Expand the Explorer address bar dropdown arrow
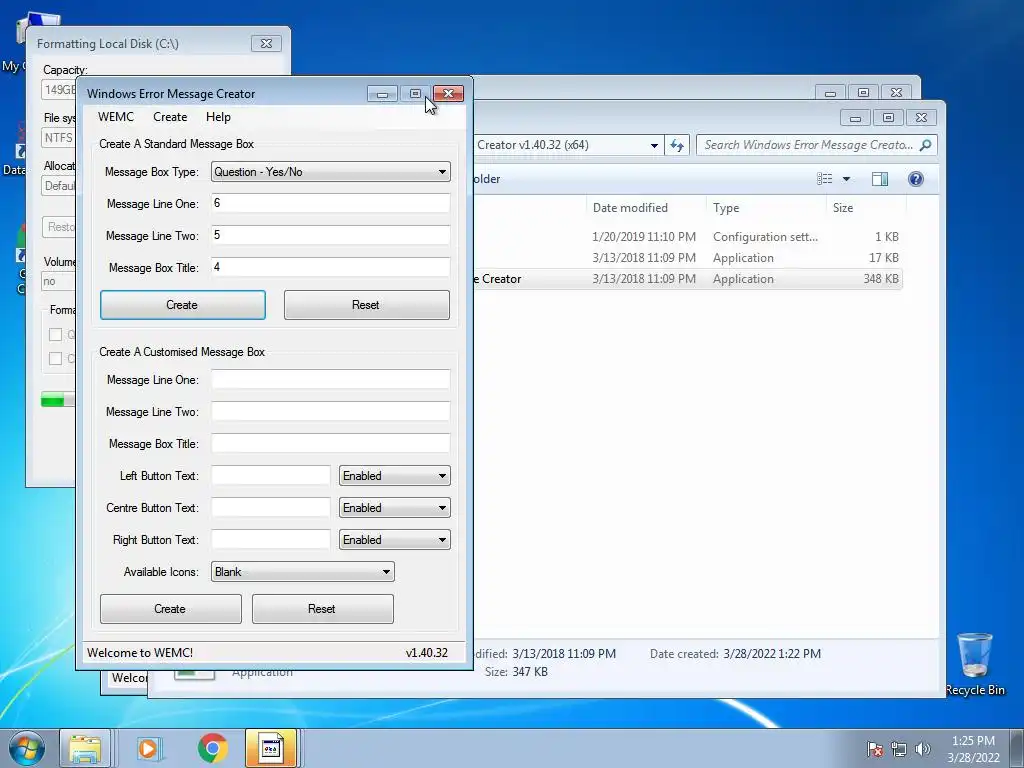The image size is (1024, 768). click(x=654, y=146)
